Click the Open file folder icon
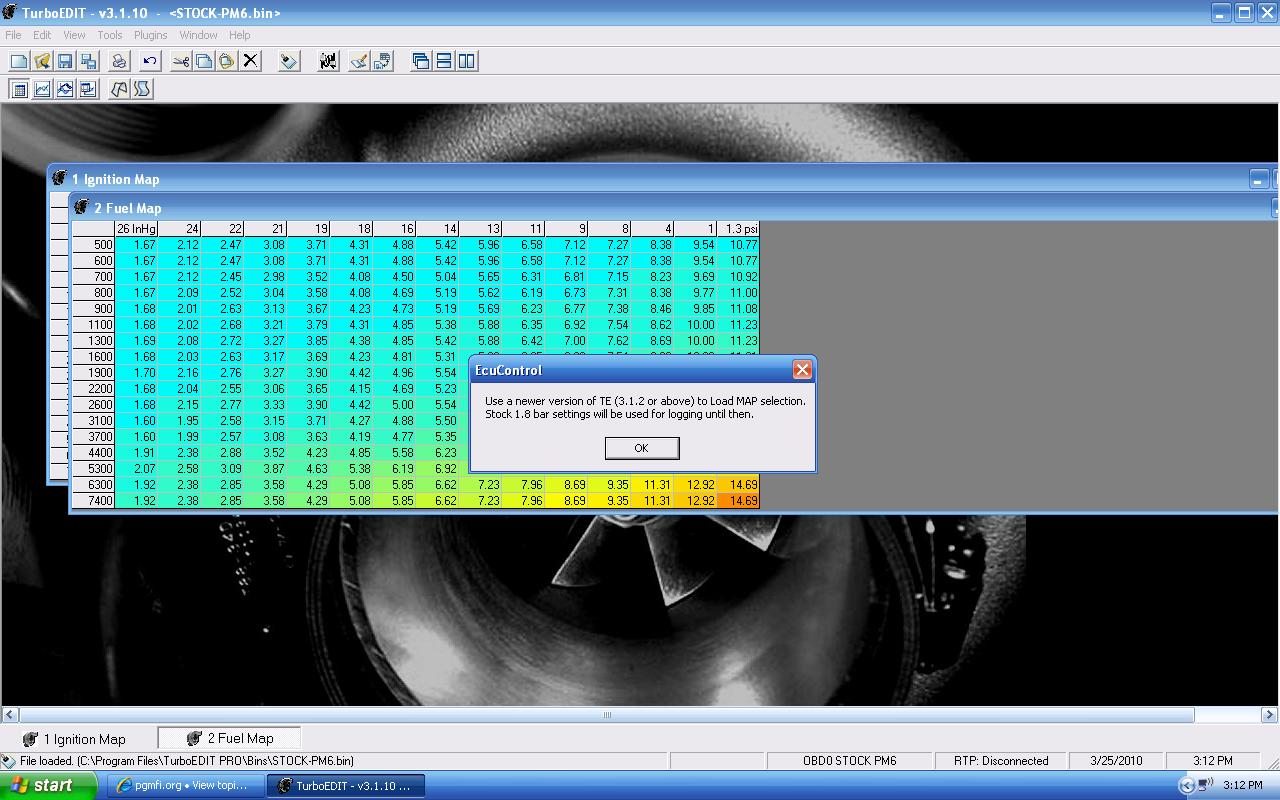The width and height of the screenshot is (1280, 800). coord(42,62)
